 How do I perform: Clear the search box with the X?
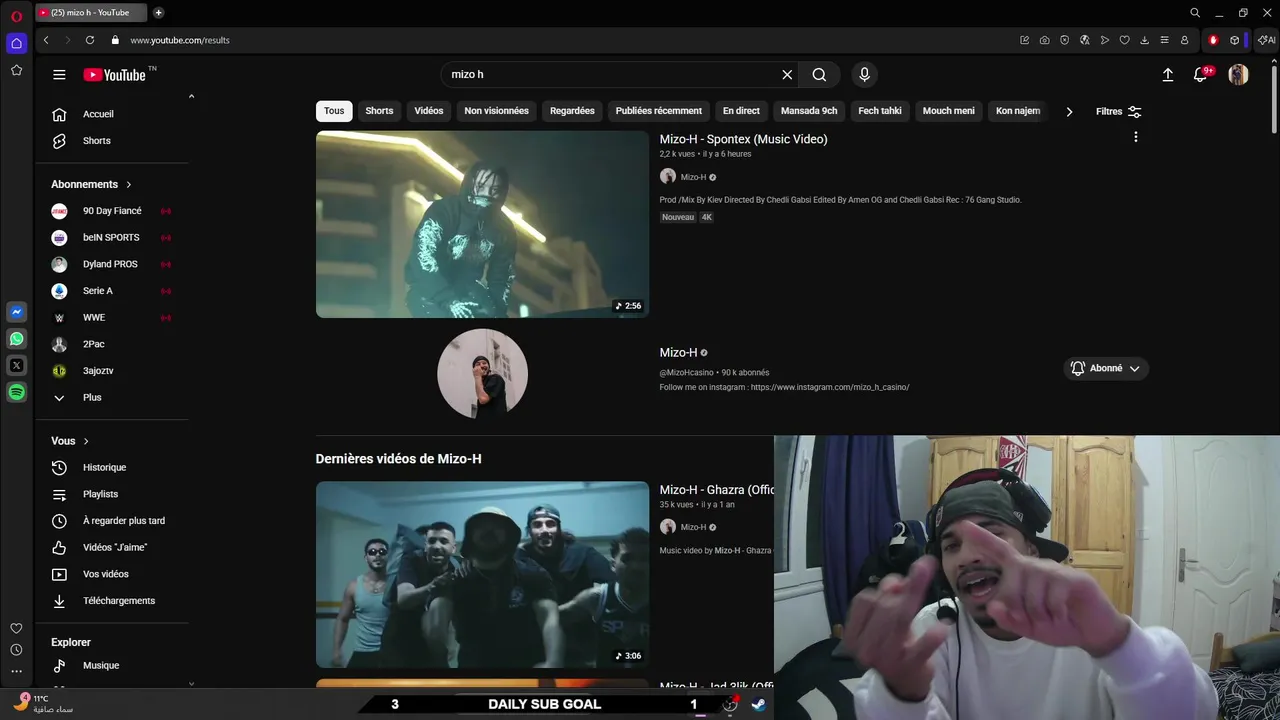tap(787, 75)
